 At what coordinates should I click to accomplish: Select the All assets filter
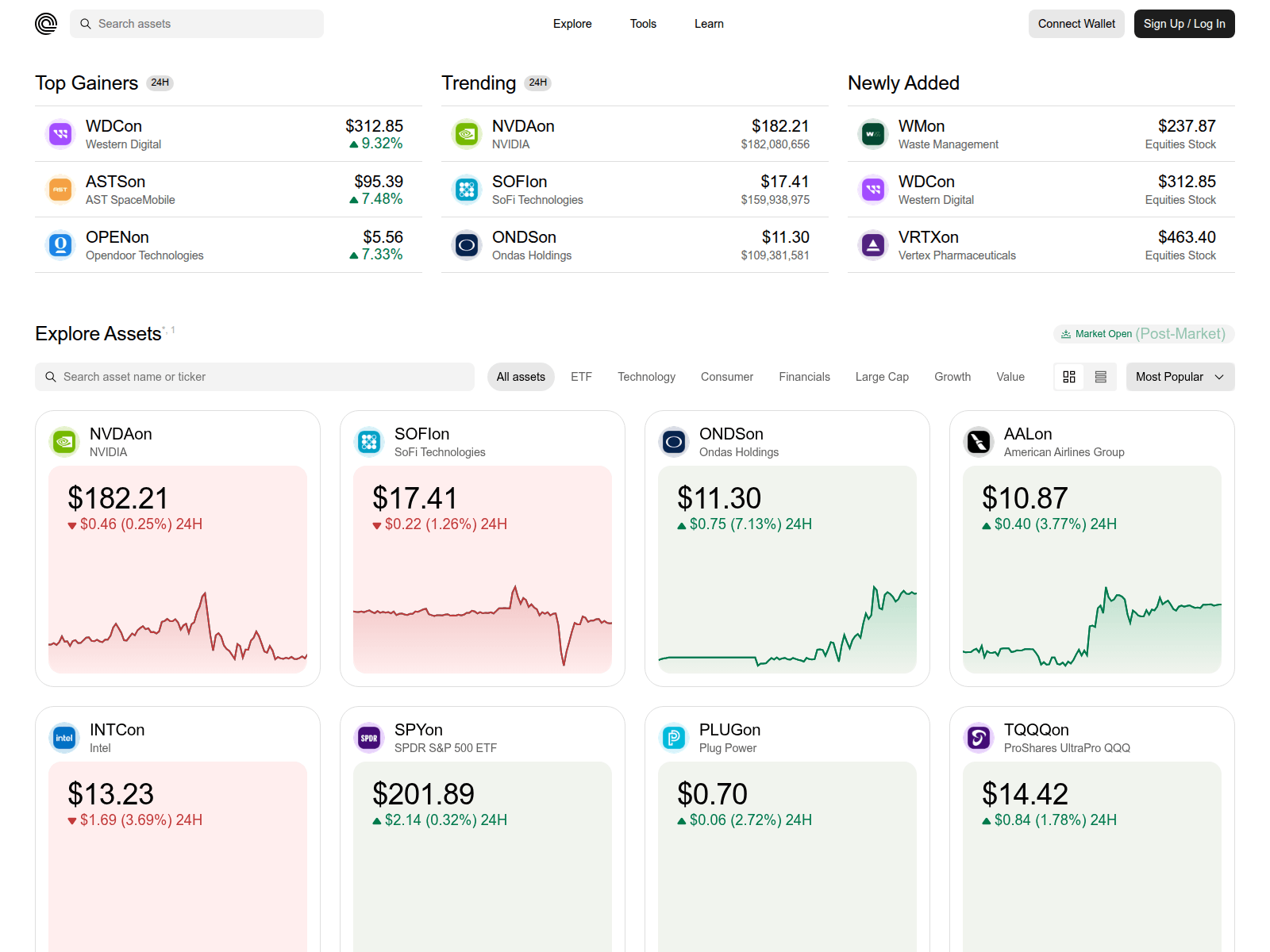[x=521, y=377]
